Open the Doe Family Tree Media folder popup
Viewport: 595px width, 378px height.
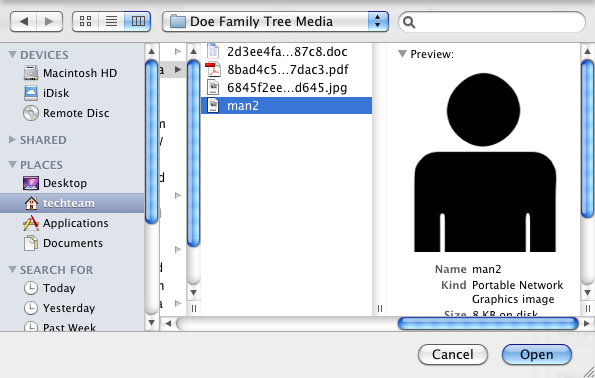coord(275,22)
